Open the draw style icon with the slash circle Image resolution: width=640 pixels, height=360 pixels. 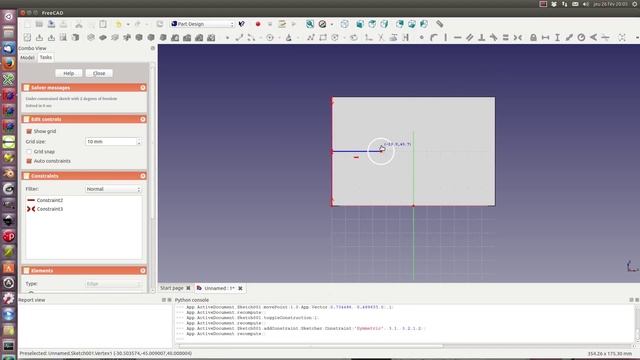tap(322, 24)
